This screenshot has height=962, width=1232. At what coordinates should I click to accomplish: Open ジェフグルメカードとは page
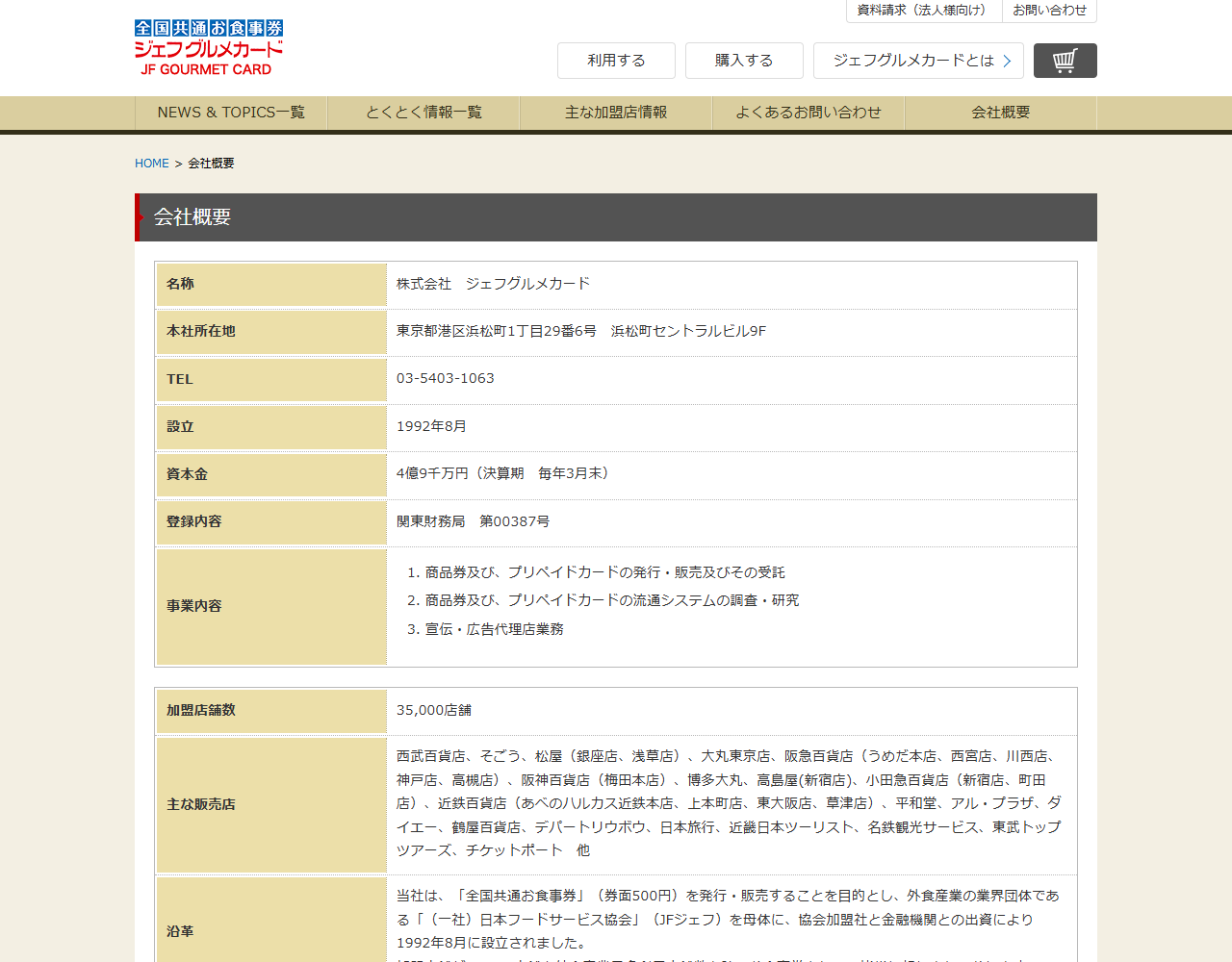pyautogui.click(x=918, y=61)
